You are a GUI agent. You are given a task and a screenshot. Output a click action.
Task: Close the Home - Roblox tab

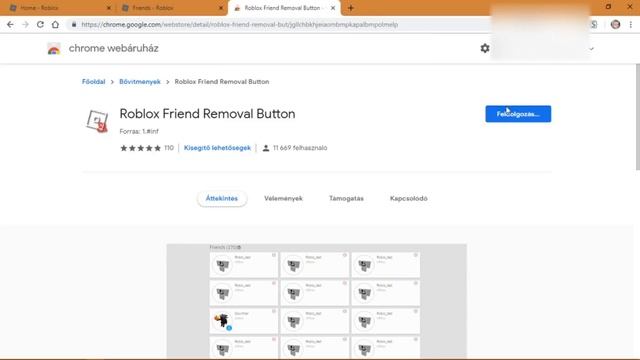[x=109, y=8]
